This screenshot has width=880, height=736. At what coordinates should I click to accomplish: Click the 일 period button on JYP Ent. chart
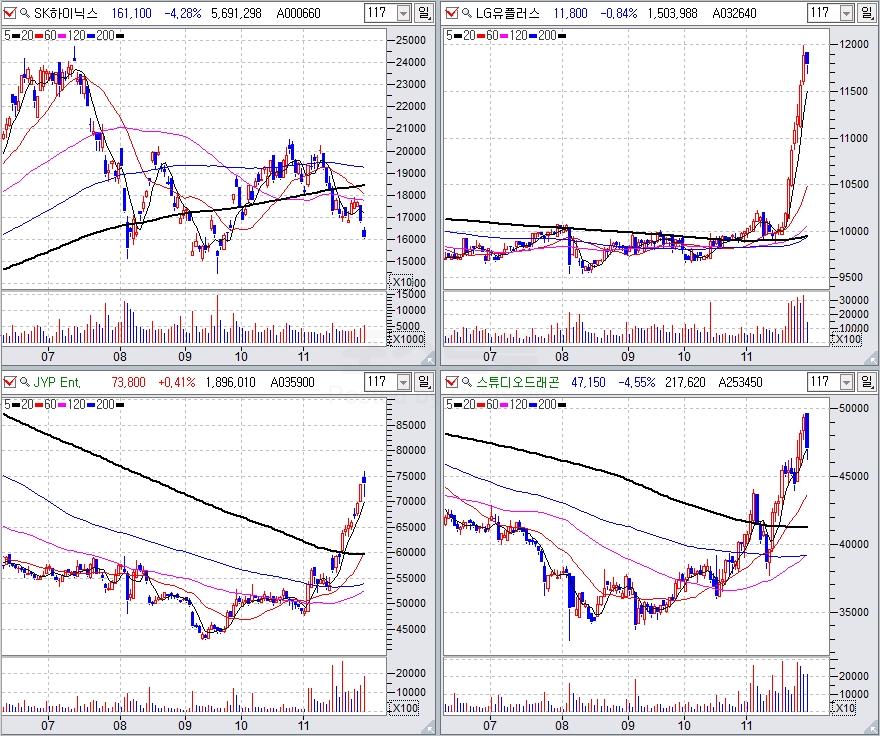[424, 381]
